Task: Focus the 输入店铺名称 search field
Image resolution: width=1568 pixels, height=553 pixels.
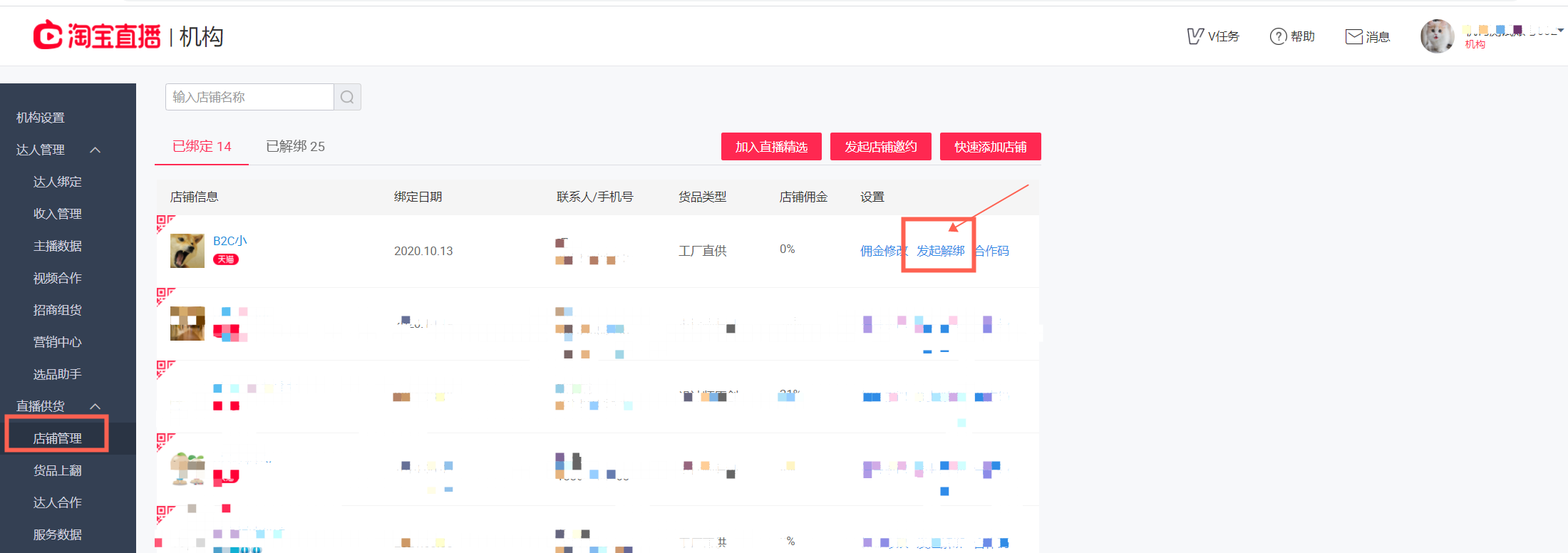Action: pyautogui.click(x=249, y=97)
